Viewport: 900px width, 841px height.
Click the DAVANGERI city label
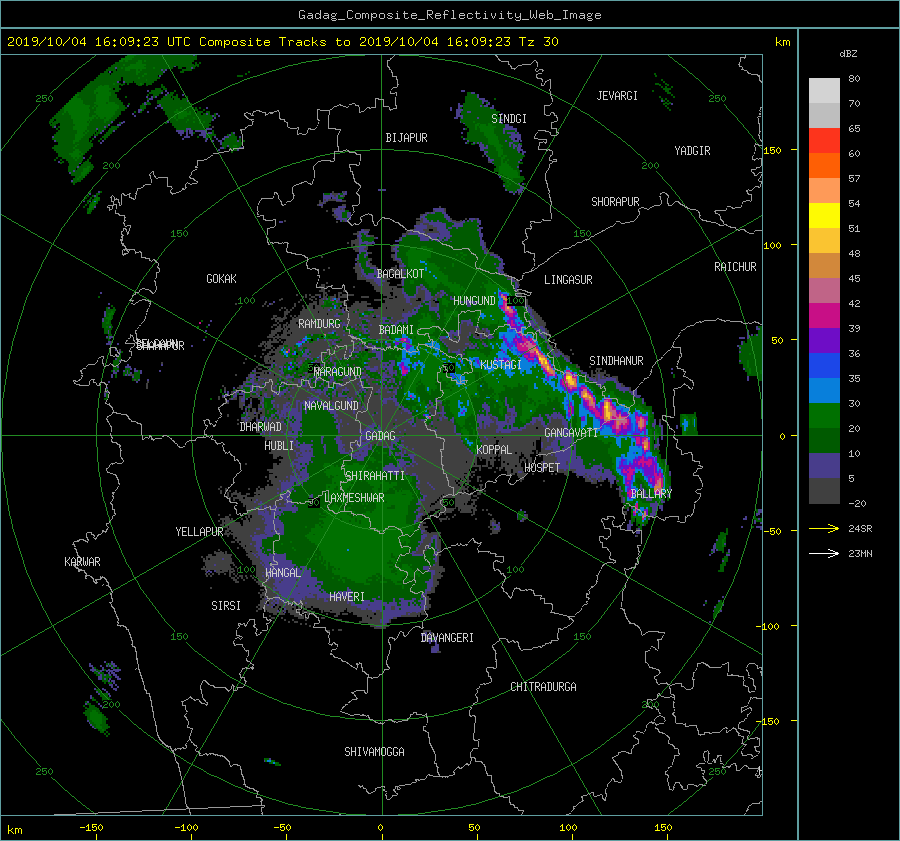(447, 638)
